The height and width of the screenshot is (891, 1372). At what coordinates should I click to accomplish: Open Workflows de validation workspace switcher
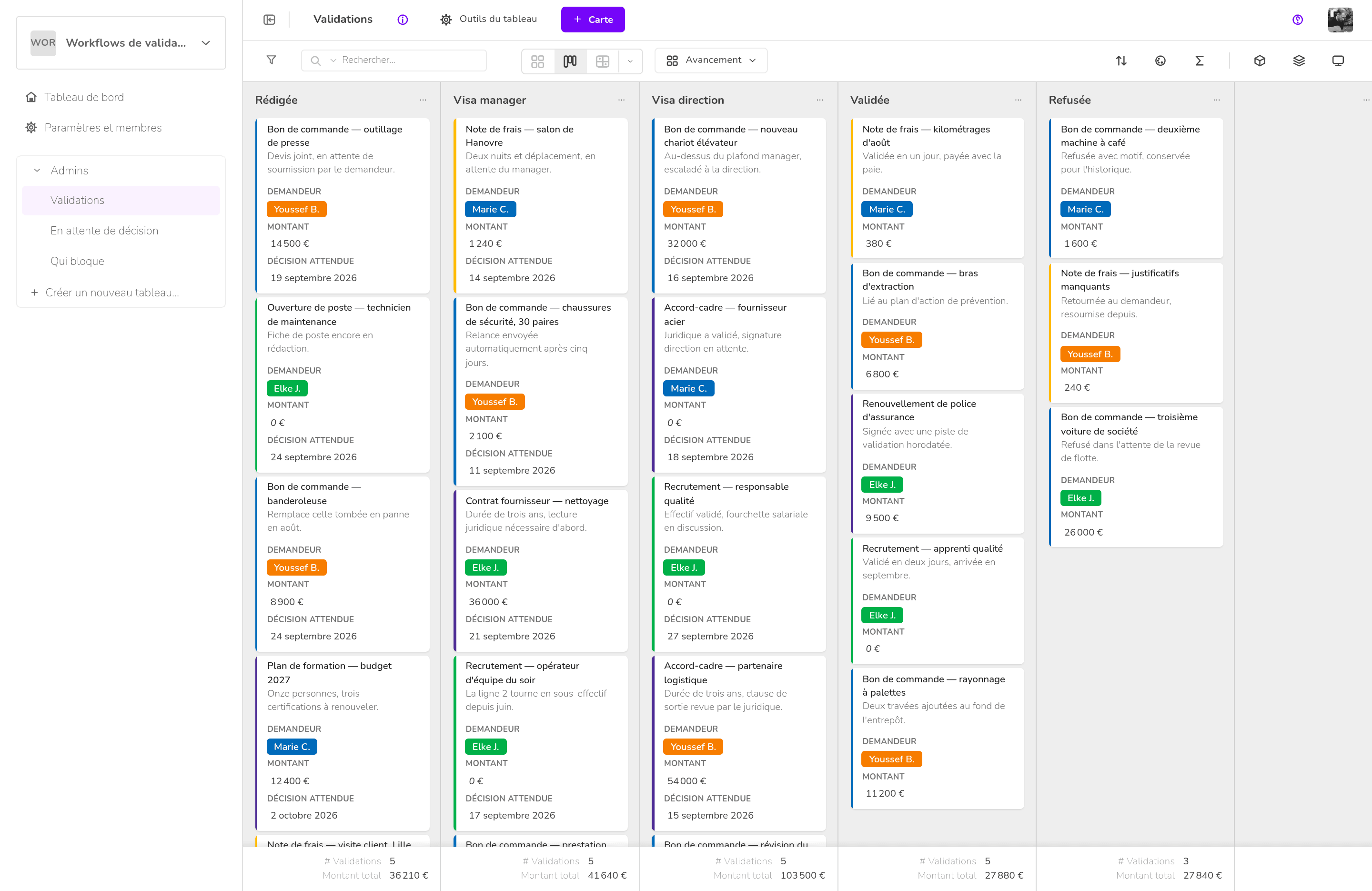pyautogui.click(x=121, y=43)
